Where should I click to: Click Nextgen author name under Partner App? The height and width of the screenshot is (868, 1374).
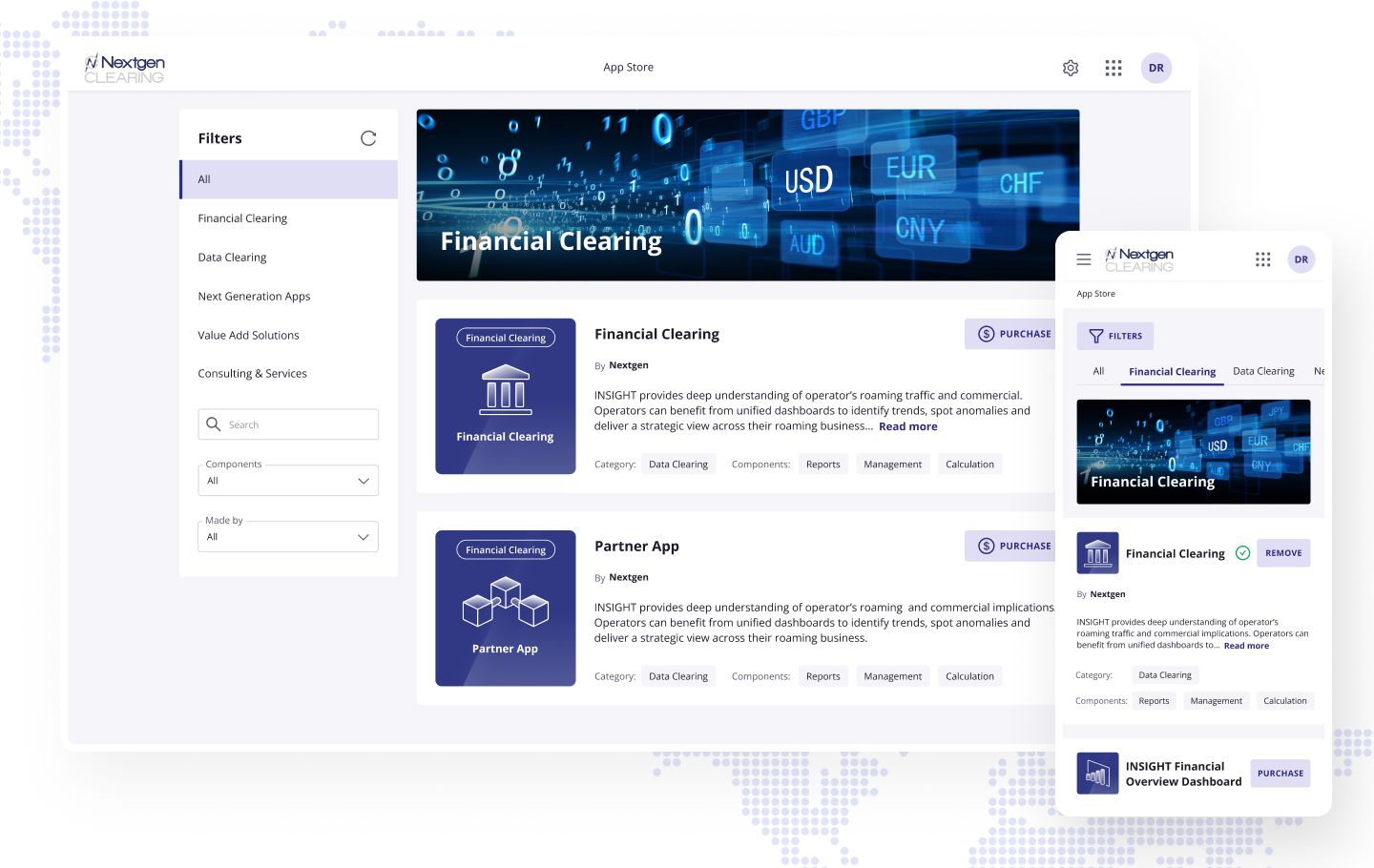tap(629, 577)
